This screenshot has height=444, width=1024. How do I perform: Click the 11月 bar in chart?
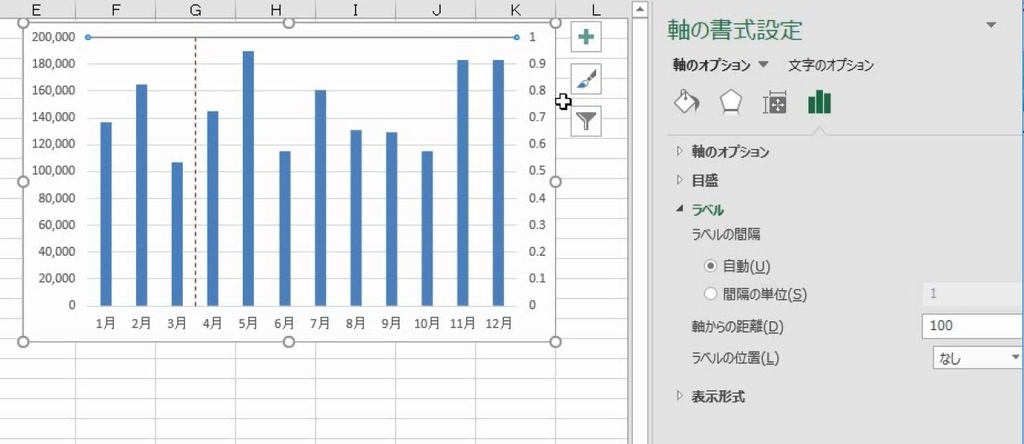(462, 183)
